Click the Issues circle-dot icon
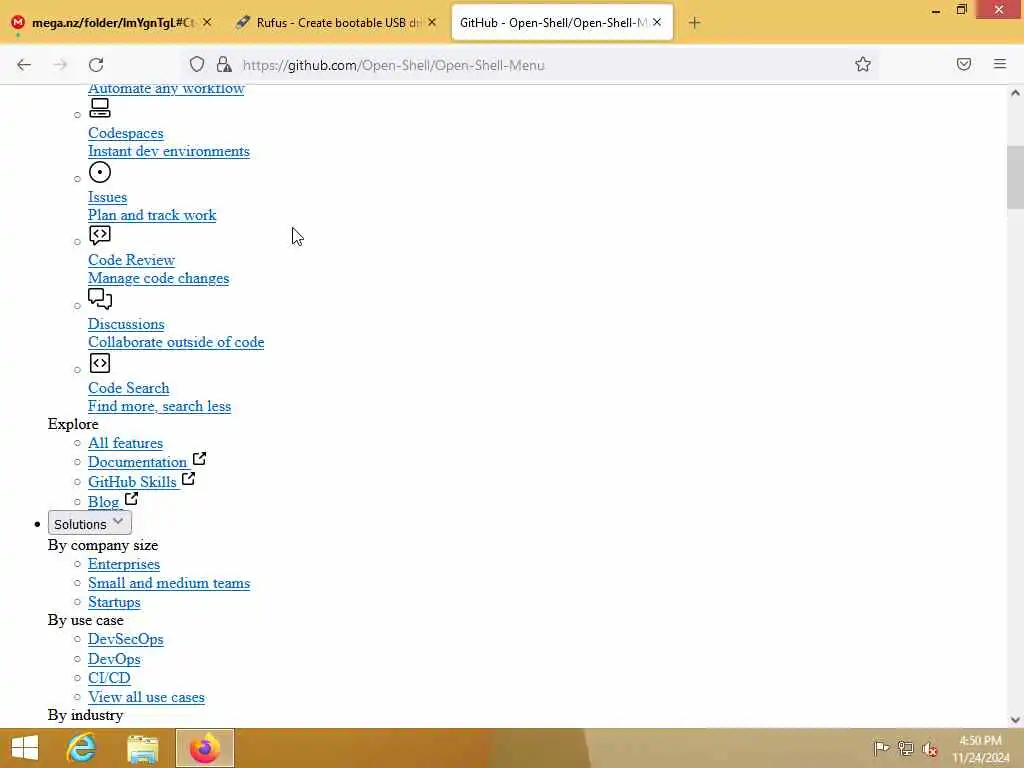Viewport: 1024px width, 768px height. coord(100,172)
